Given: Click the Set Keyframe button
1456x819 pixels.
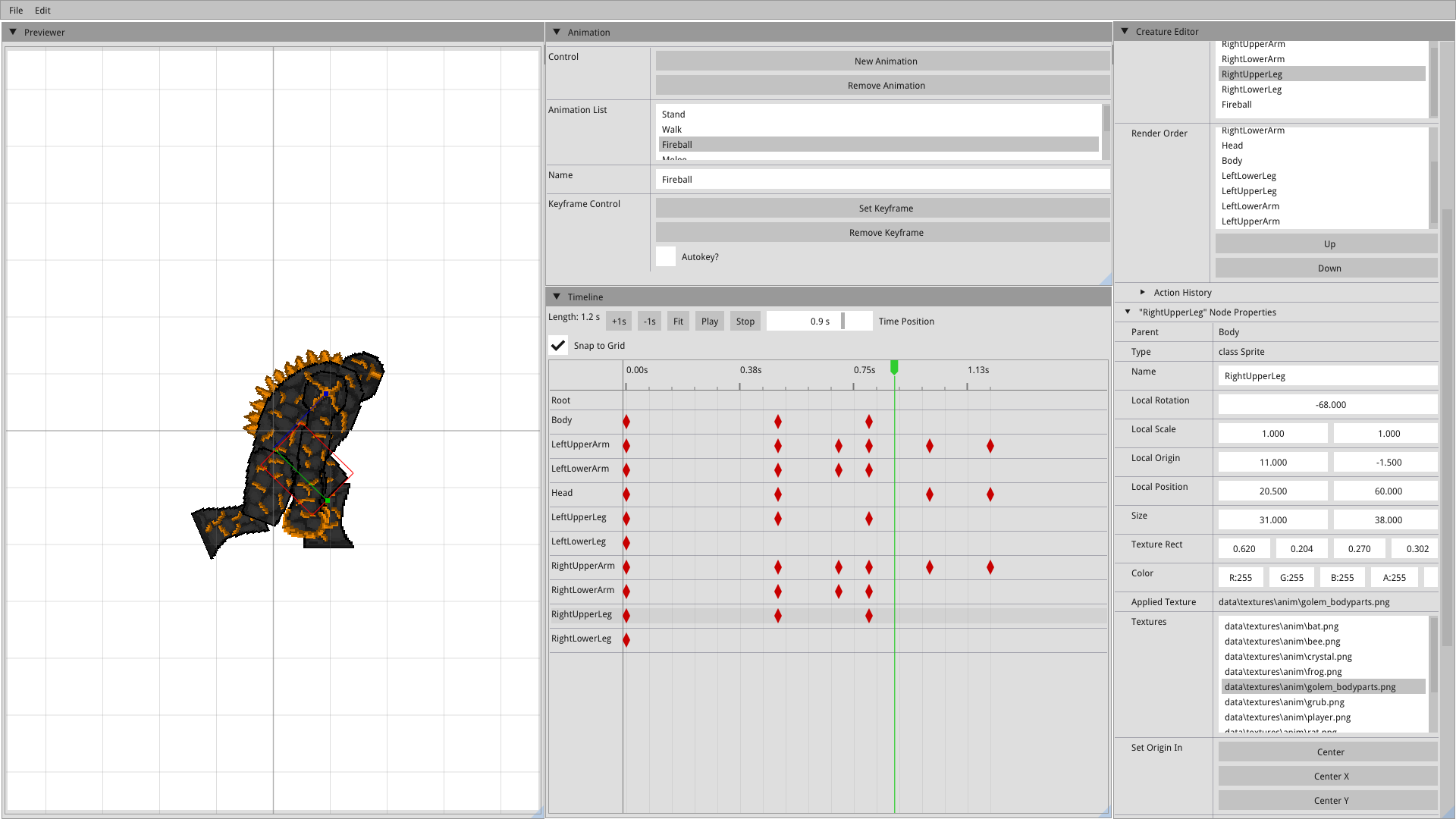Looking at the screenshot, I should [x=885, y=208].
